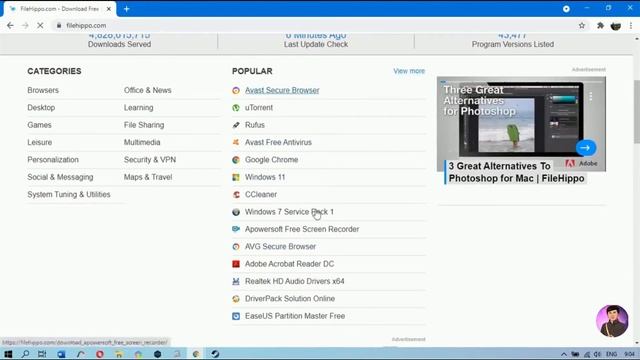Click the Avast Free Antivirus icon
The image size is (640, 360).
click(236, 142)
